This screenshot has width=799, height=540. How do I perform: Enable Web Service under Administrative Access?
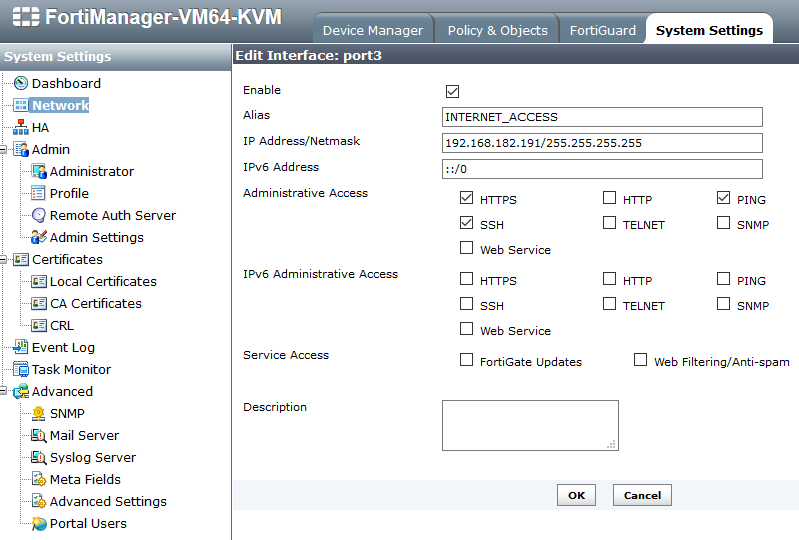pyautogui.click(x=466, y=248)
